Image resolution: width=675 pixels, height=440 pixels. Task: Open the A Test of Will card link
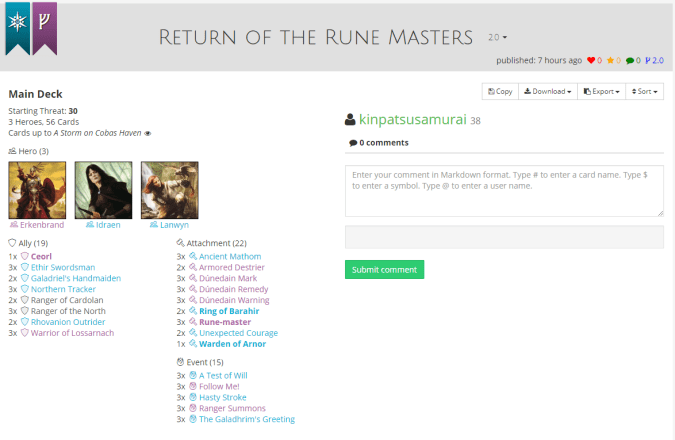[x=223, y=375]
